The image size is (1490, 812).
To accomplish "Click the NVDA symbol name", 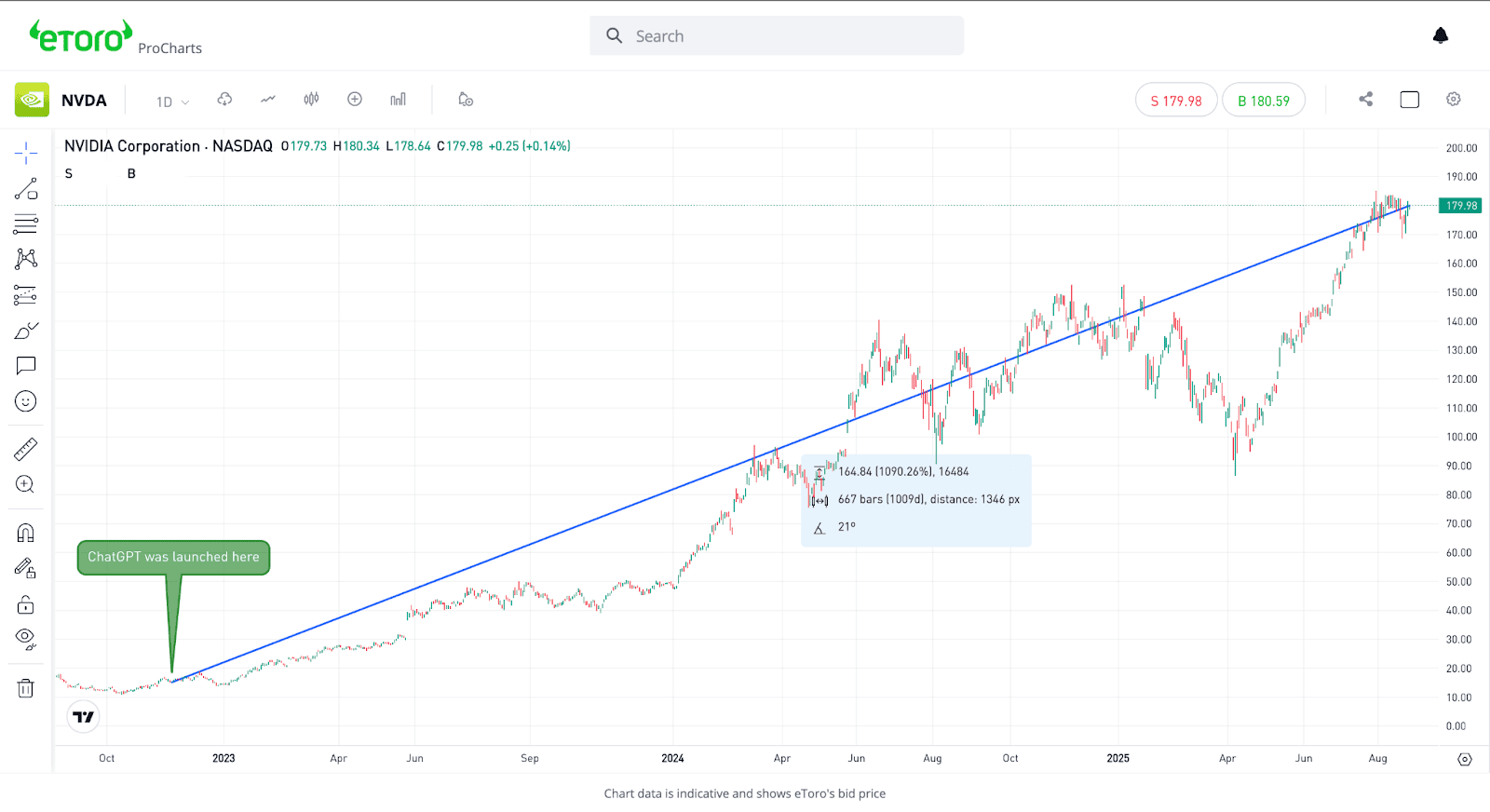I will click(x=84, y=101).
